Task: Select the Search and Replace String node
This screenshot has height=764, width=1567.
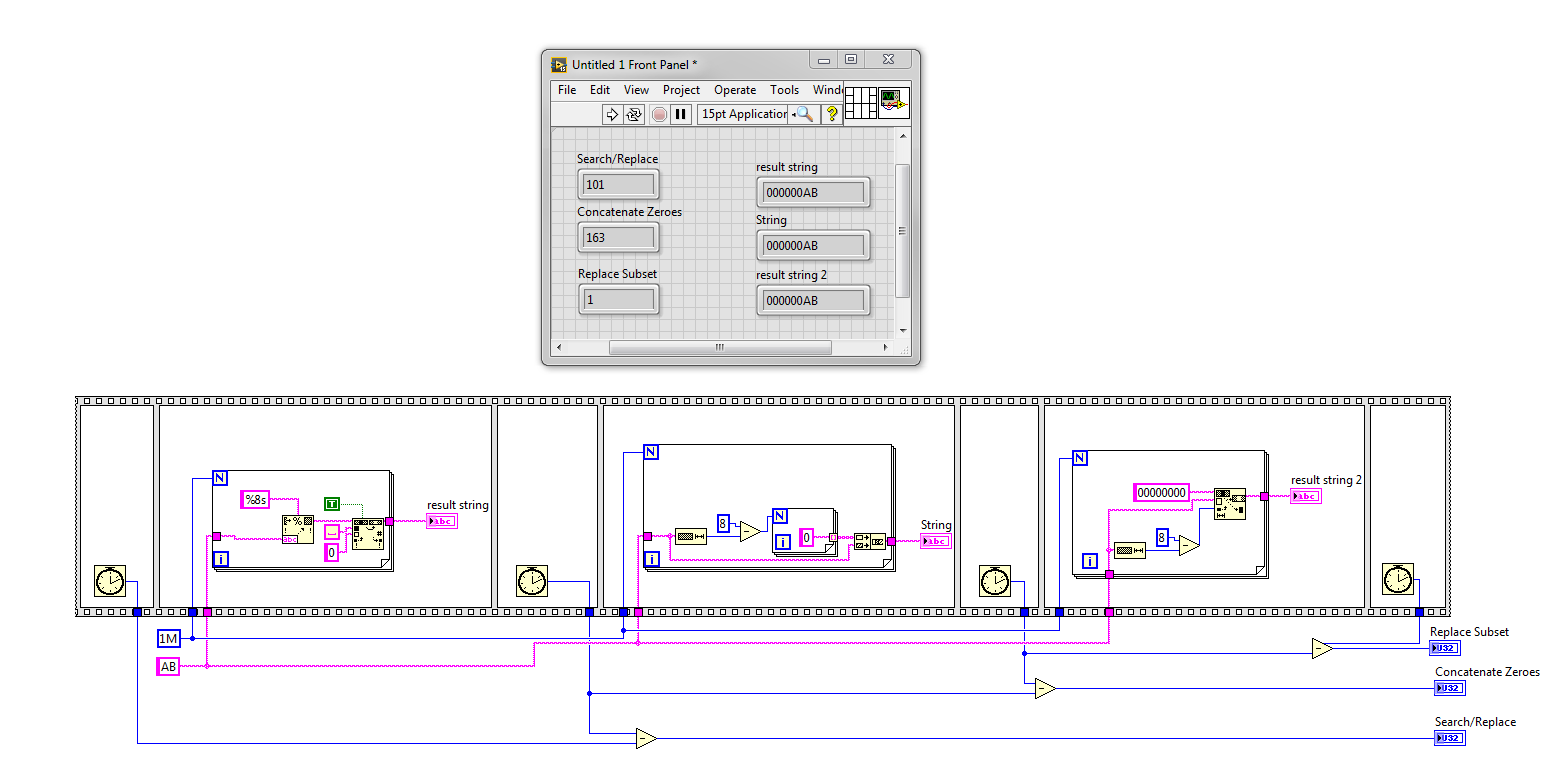Action: click(x=368, y=535)
